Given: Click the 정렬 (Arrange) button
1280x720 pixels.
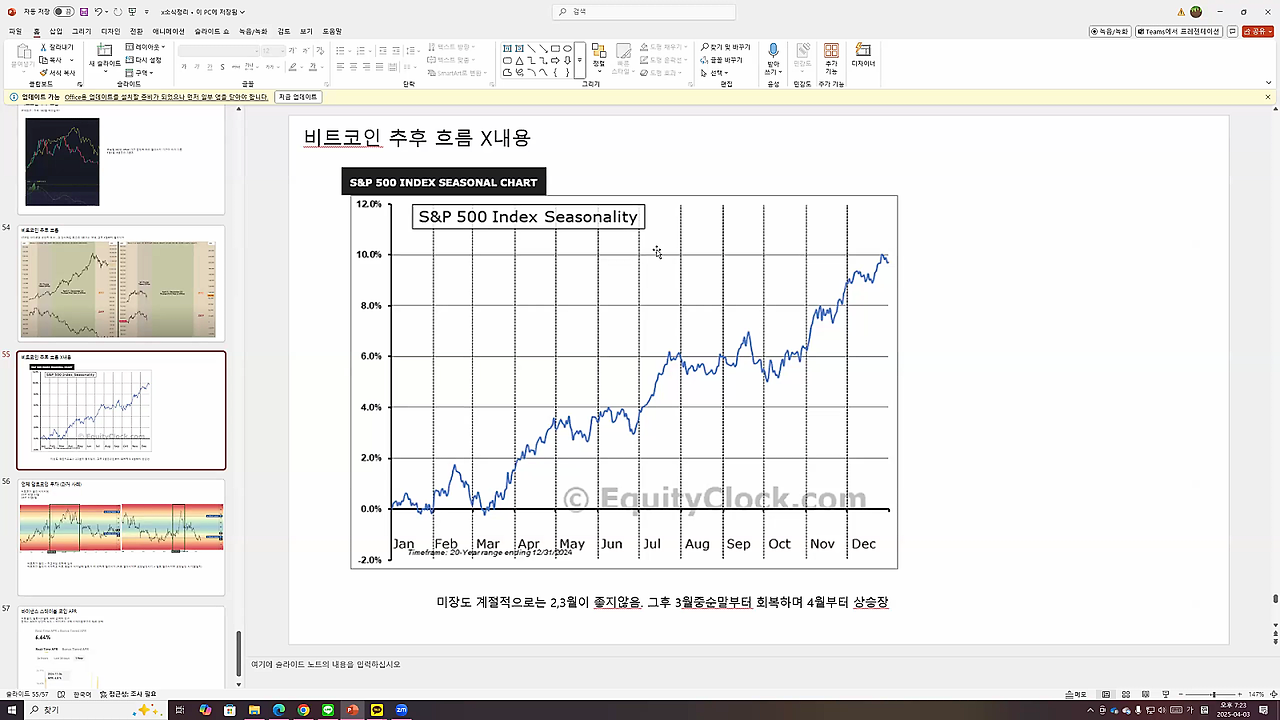Looking at the screenshot, I should pos(599,55).
